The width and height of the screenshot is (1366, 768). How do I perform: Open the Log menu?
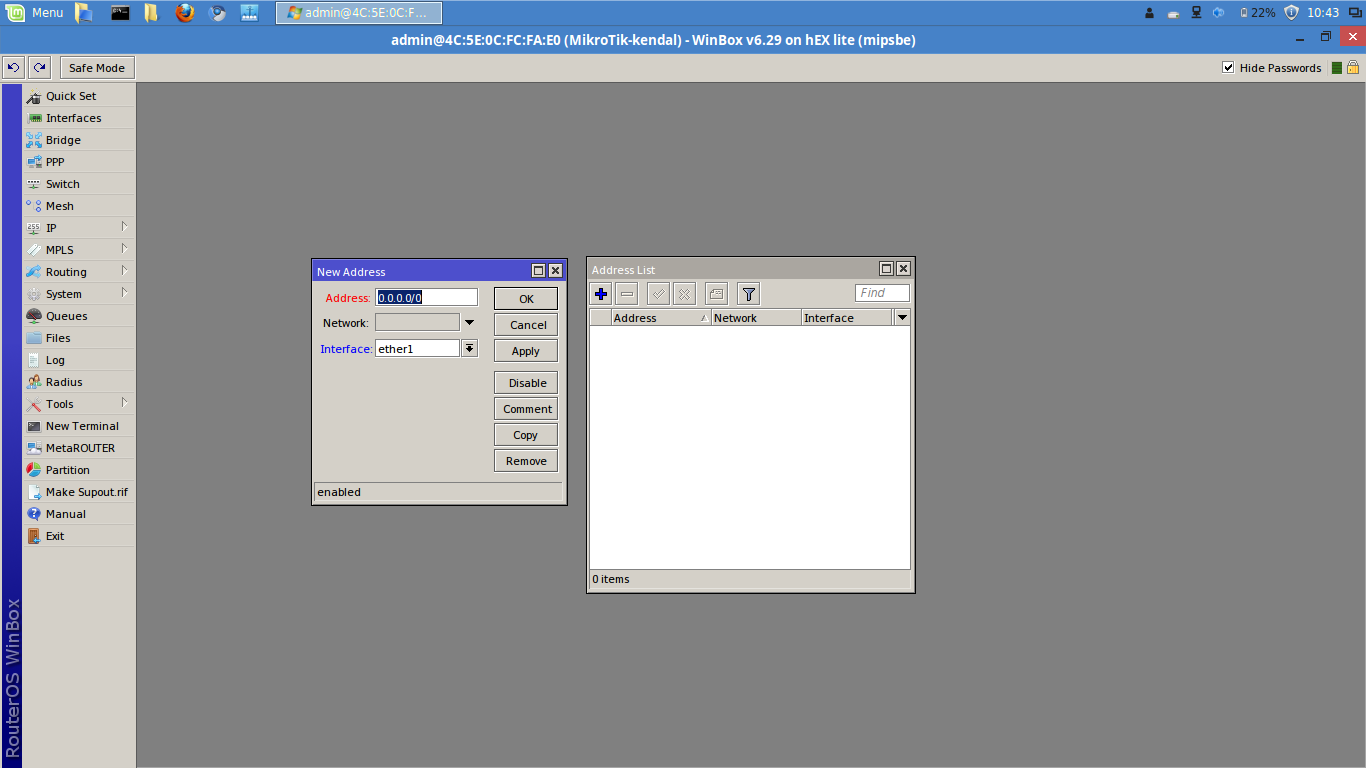coord(79,360)
